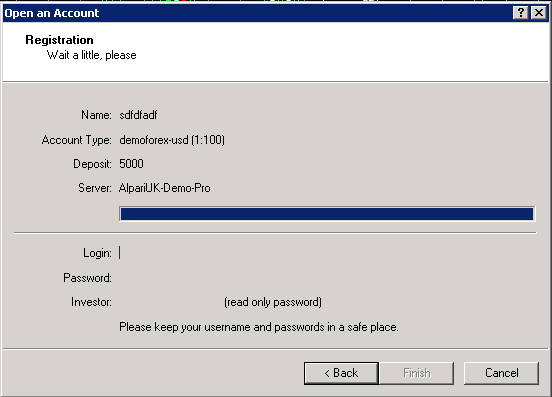
Task: Click the Server label
Action: click(95, 188)
